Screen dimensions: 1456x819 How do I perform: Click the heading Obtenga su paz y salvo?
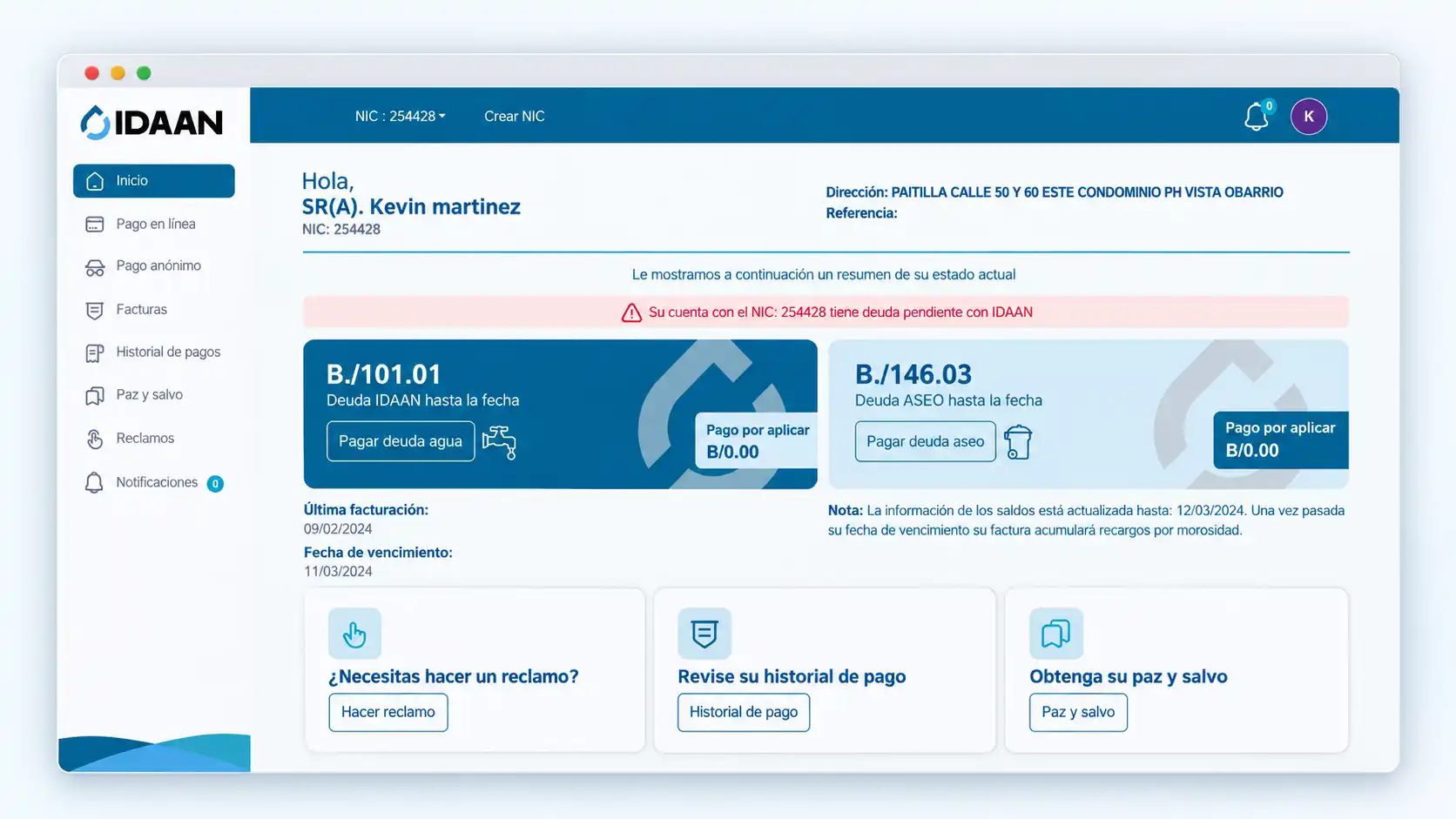[x=1129, y=676]
